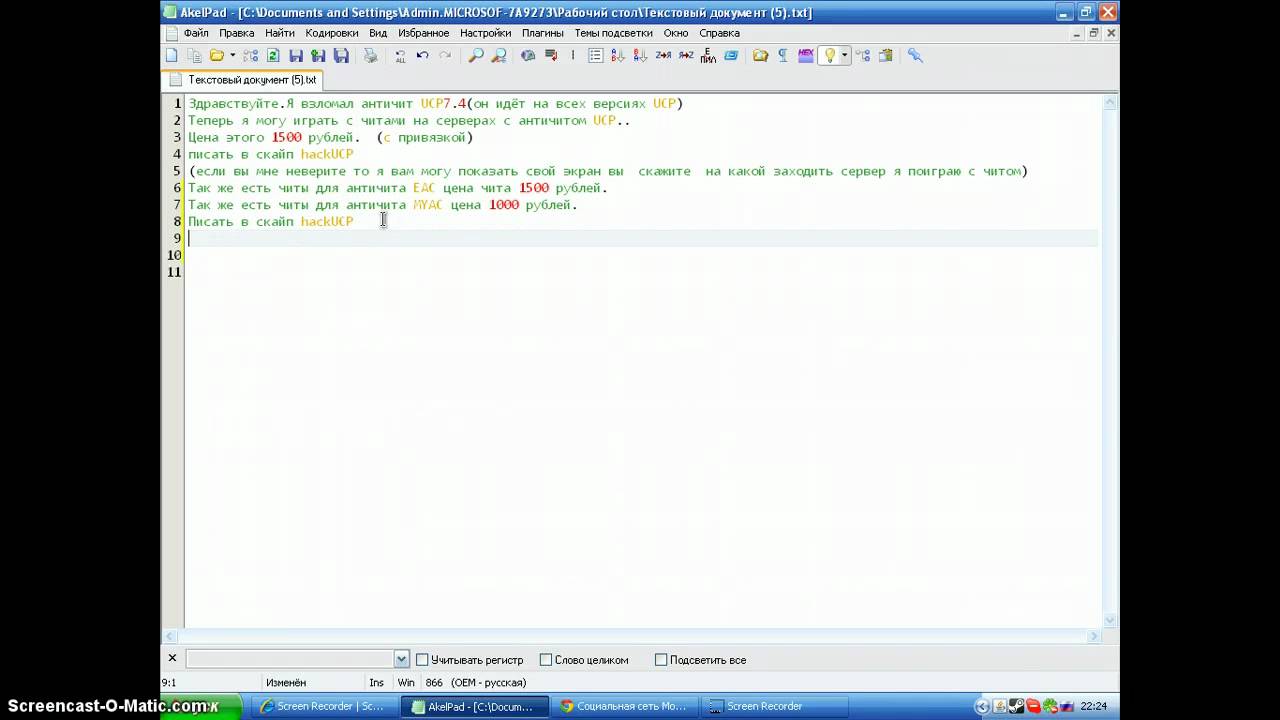1280x720 pixels.
Task: Click the AkelPad taskbar button
Action: click(x=475, y=706)
